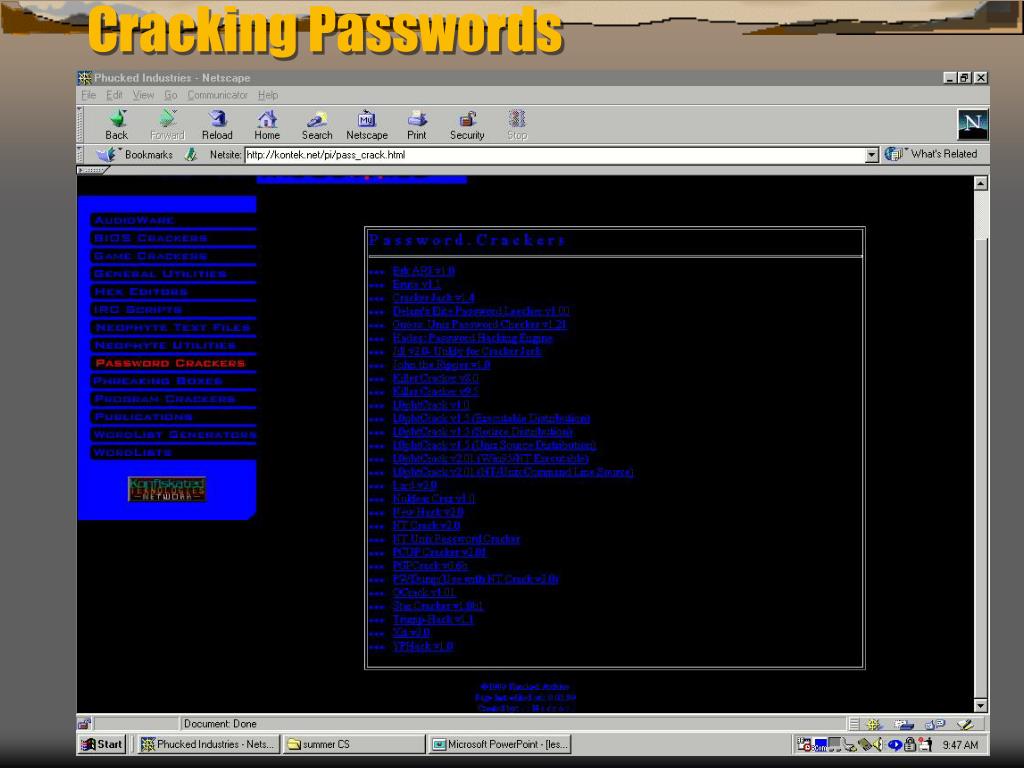The image size is (1024, 768).
Task: Switch to Microsoft PowerPoint in taskbar
Action: tap(500, 744)
